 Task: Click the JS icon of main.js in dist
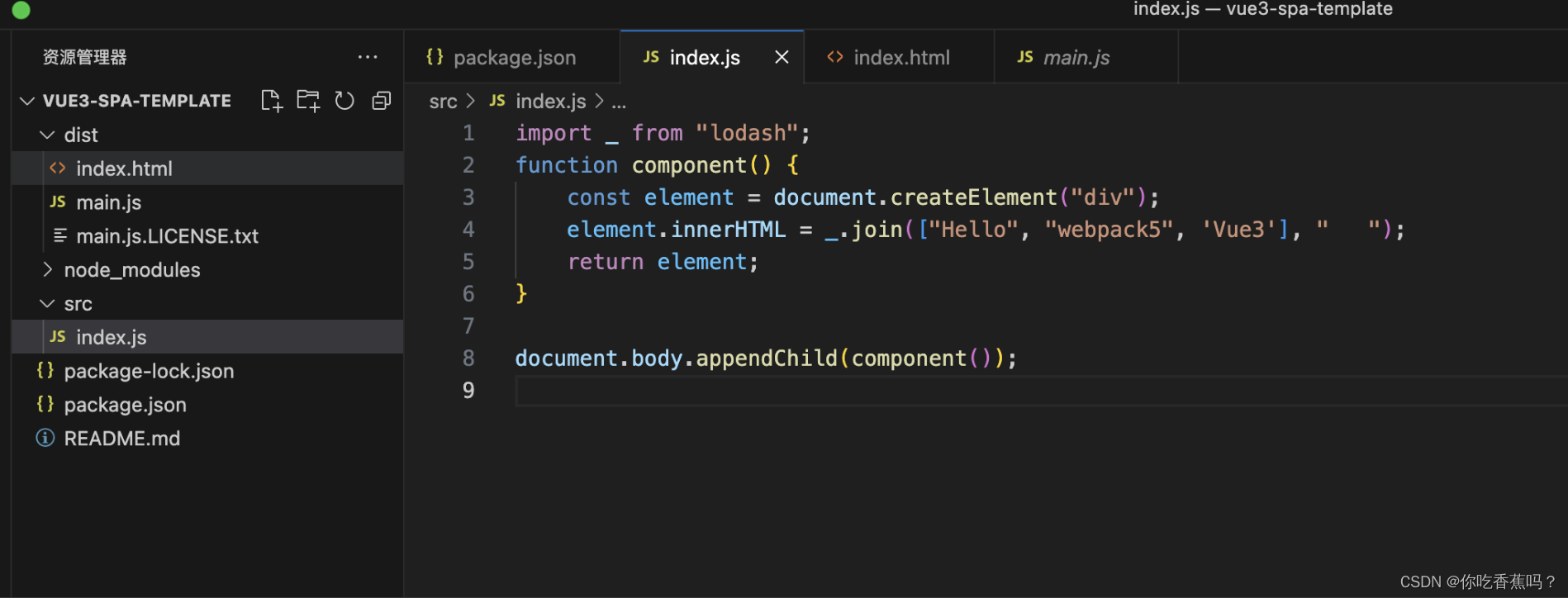pyautogui.click(x=58, y=202)
